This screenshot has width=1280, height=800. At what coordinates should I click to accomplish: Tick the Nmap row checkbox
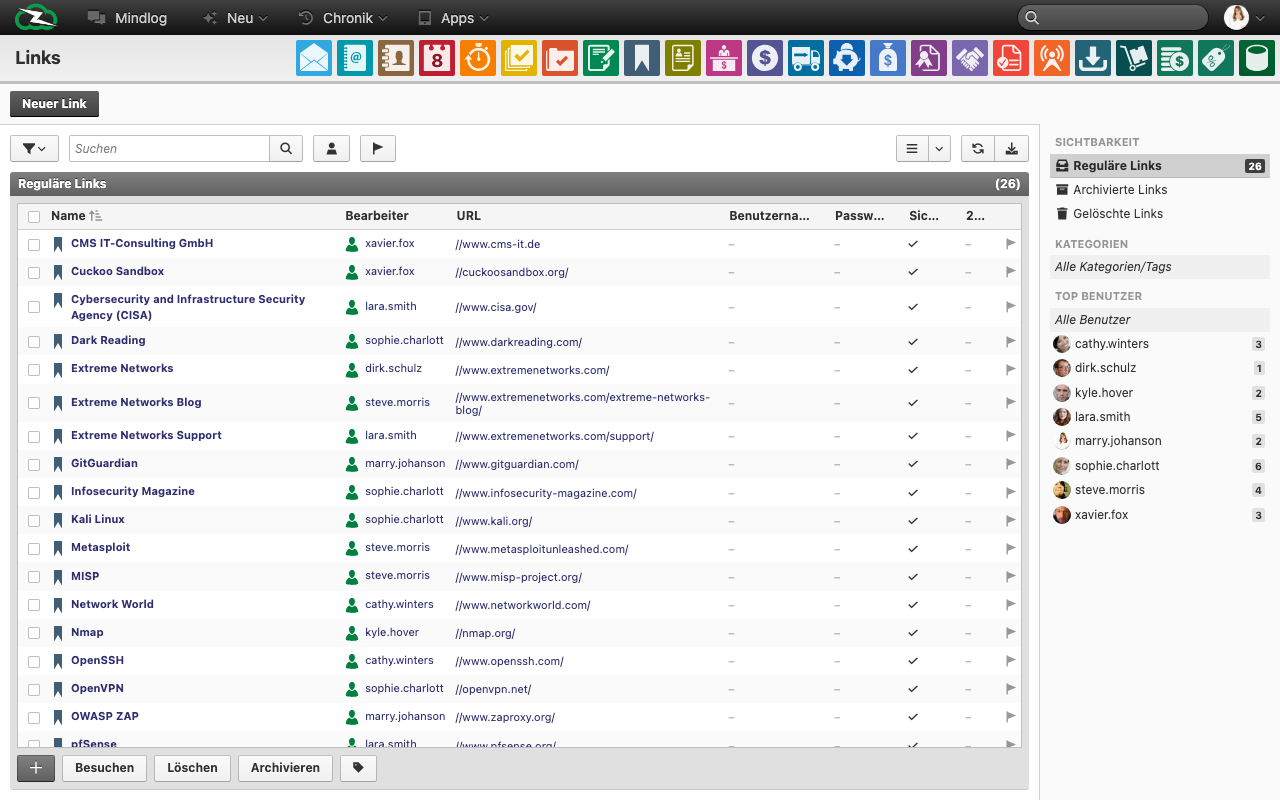point(34,633)
